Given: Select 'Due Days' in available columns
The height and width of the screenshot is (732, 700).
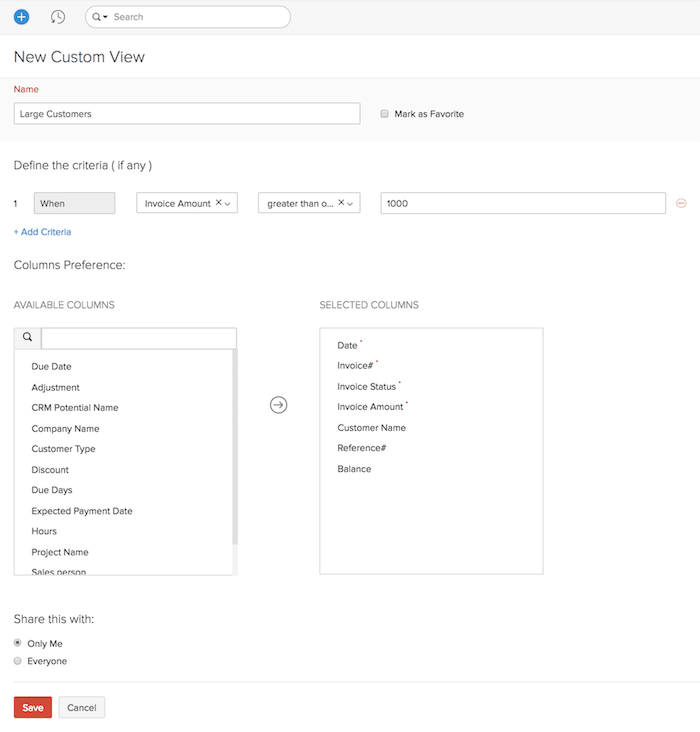Looking at the screenshot, I should 52,490.
